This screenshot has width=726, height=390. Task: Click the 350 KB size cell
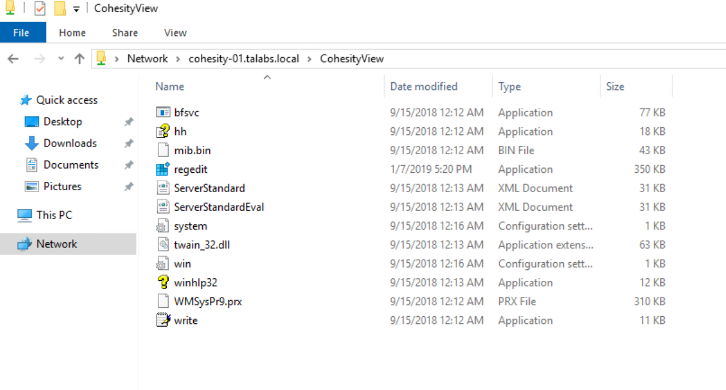[650, 170]
